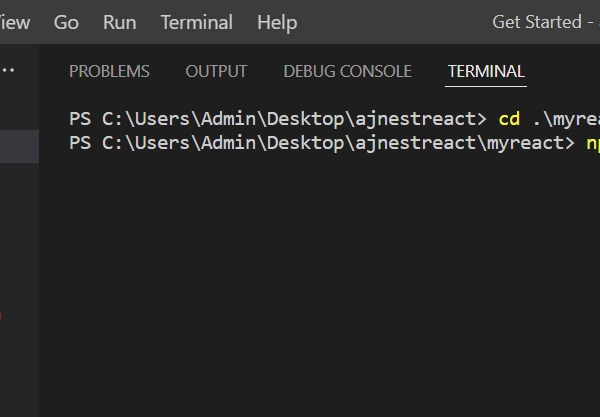Screen dimensions: 600x417
Task: Click the sidebar more actions ellipsis icon
Action: 10,71
